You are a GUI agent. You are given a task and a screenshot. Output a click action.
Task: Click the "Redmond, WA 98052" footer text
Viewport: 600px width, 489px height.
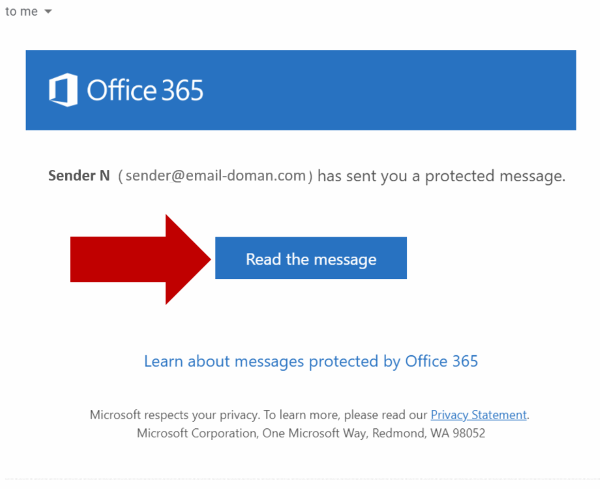(x=429, y=433)
